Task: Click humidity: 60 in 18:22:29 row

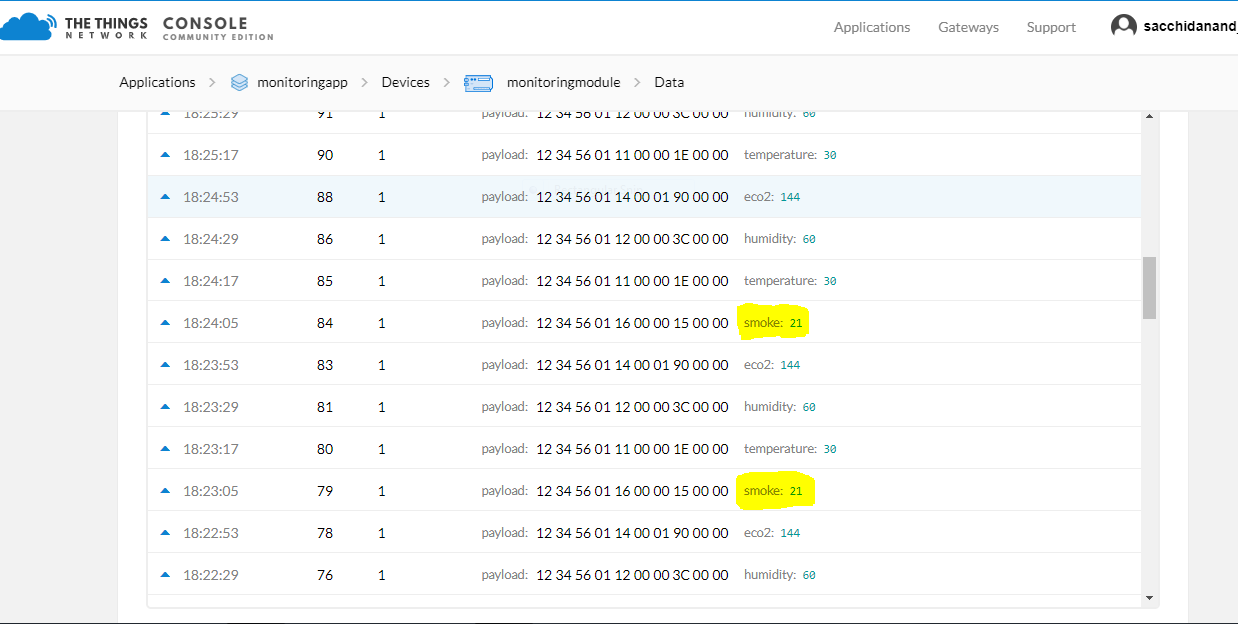Action: click(x=780, y=575)
